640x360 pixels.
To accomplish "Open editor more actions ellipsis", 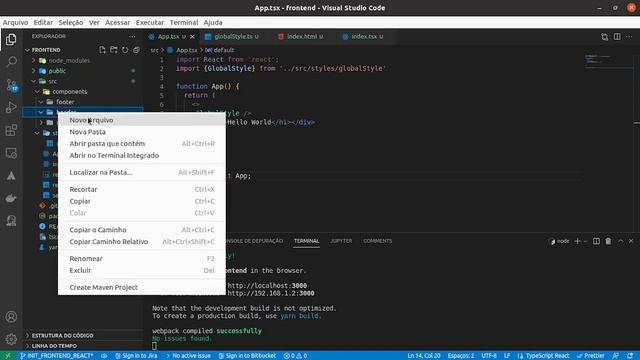I will pos(629,37).
